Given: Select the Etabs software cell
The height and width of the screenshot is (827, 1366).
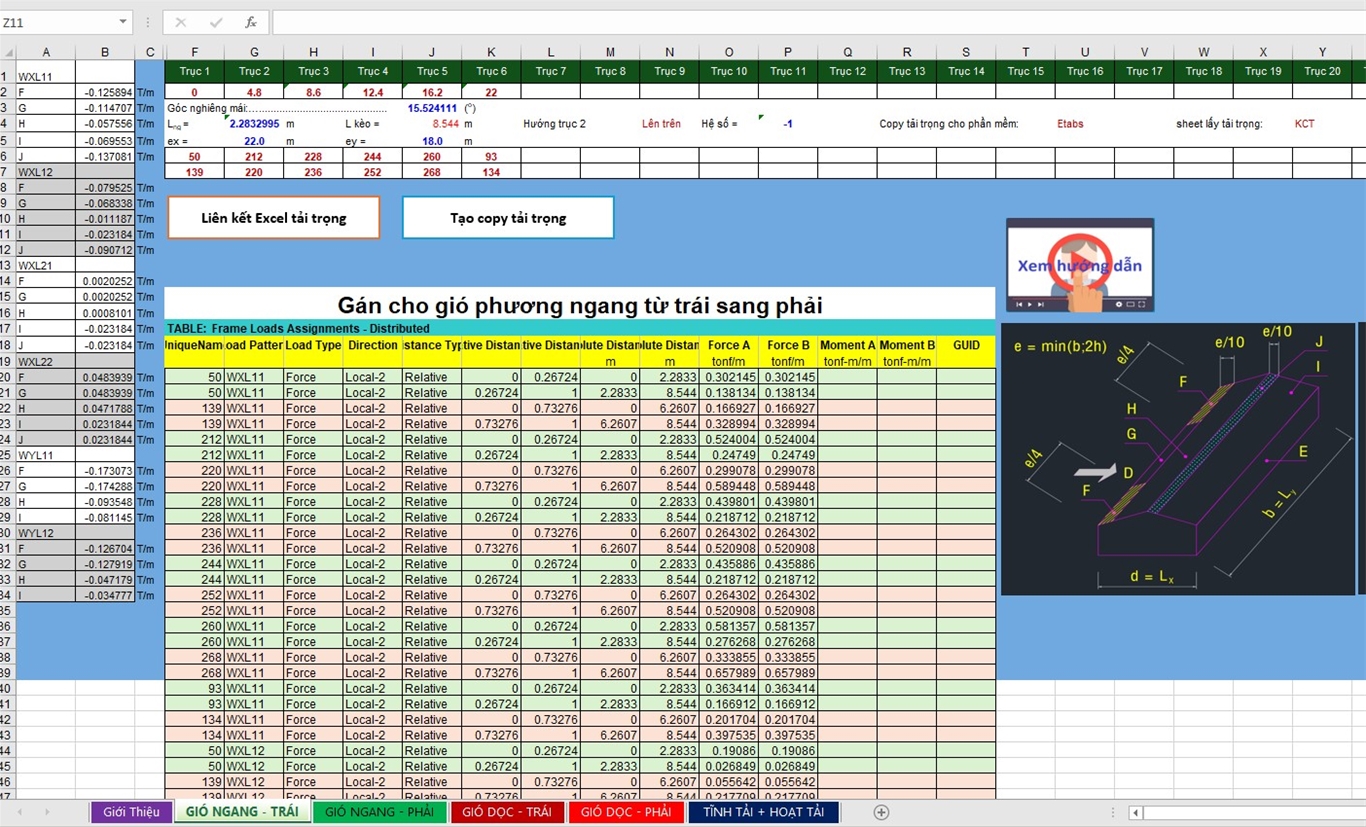Looking at the screenshot, I should [x=1070, y=124].
